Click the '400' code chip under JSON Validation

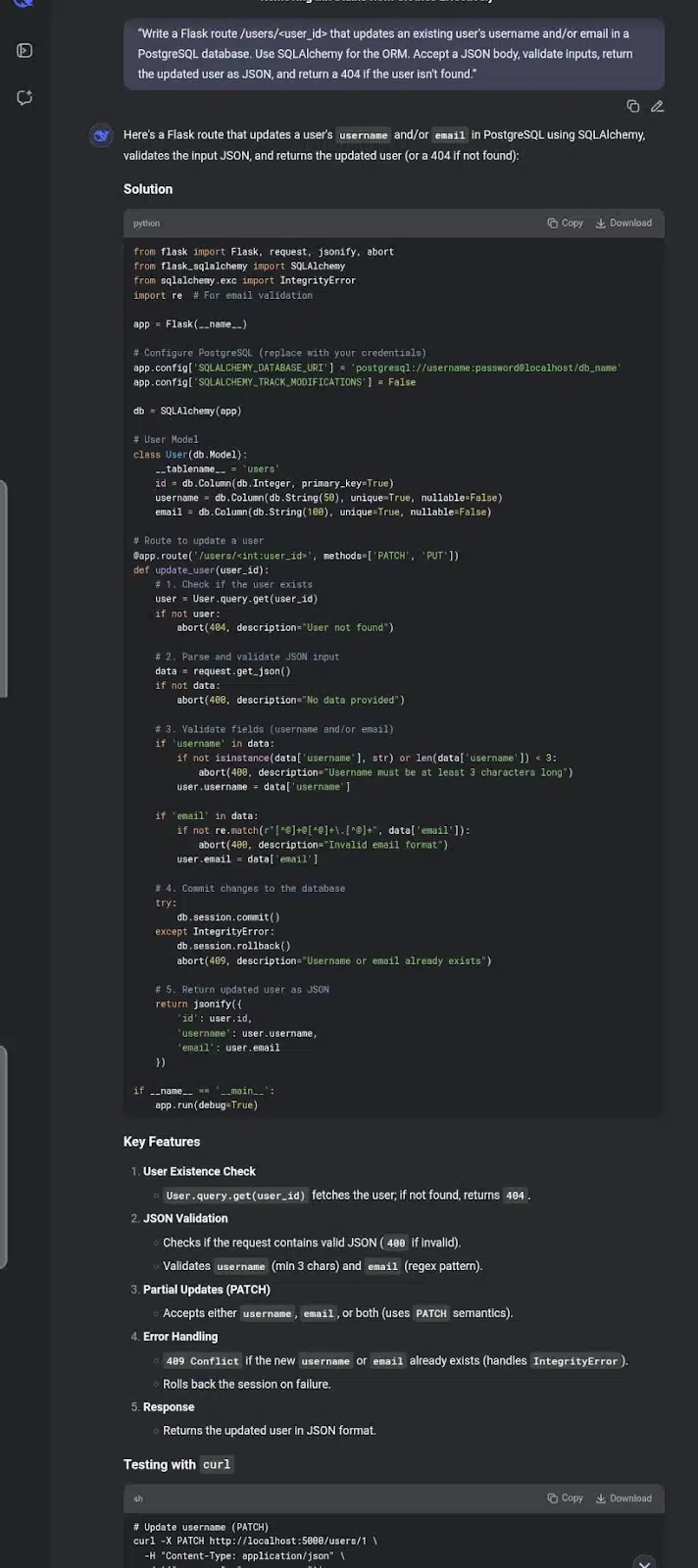click(396, 1243)
